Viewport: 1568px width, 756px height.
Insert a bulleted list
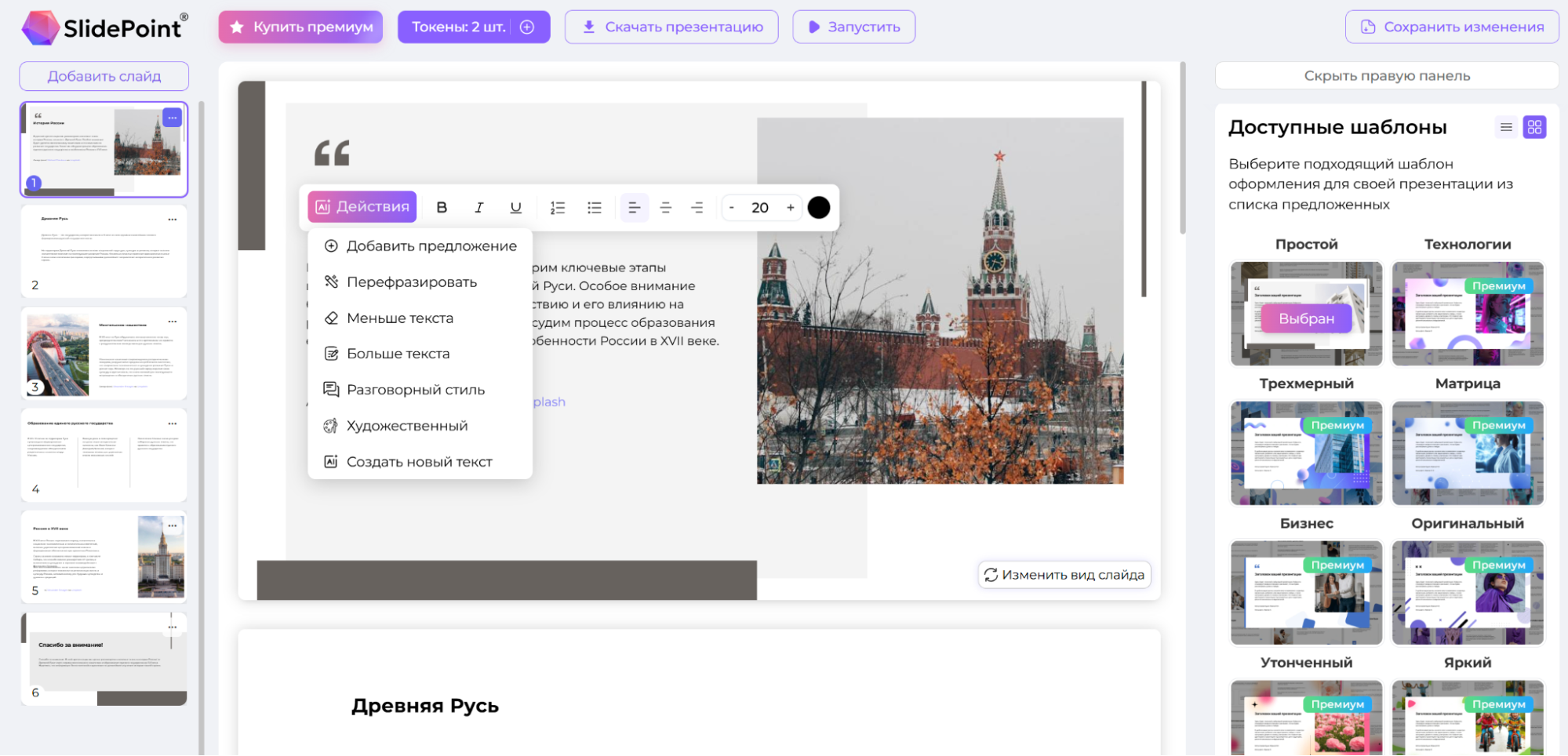(x=595, y=207)
